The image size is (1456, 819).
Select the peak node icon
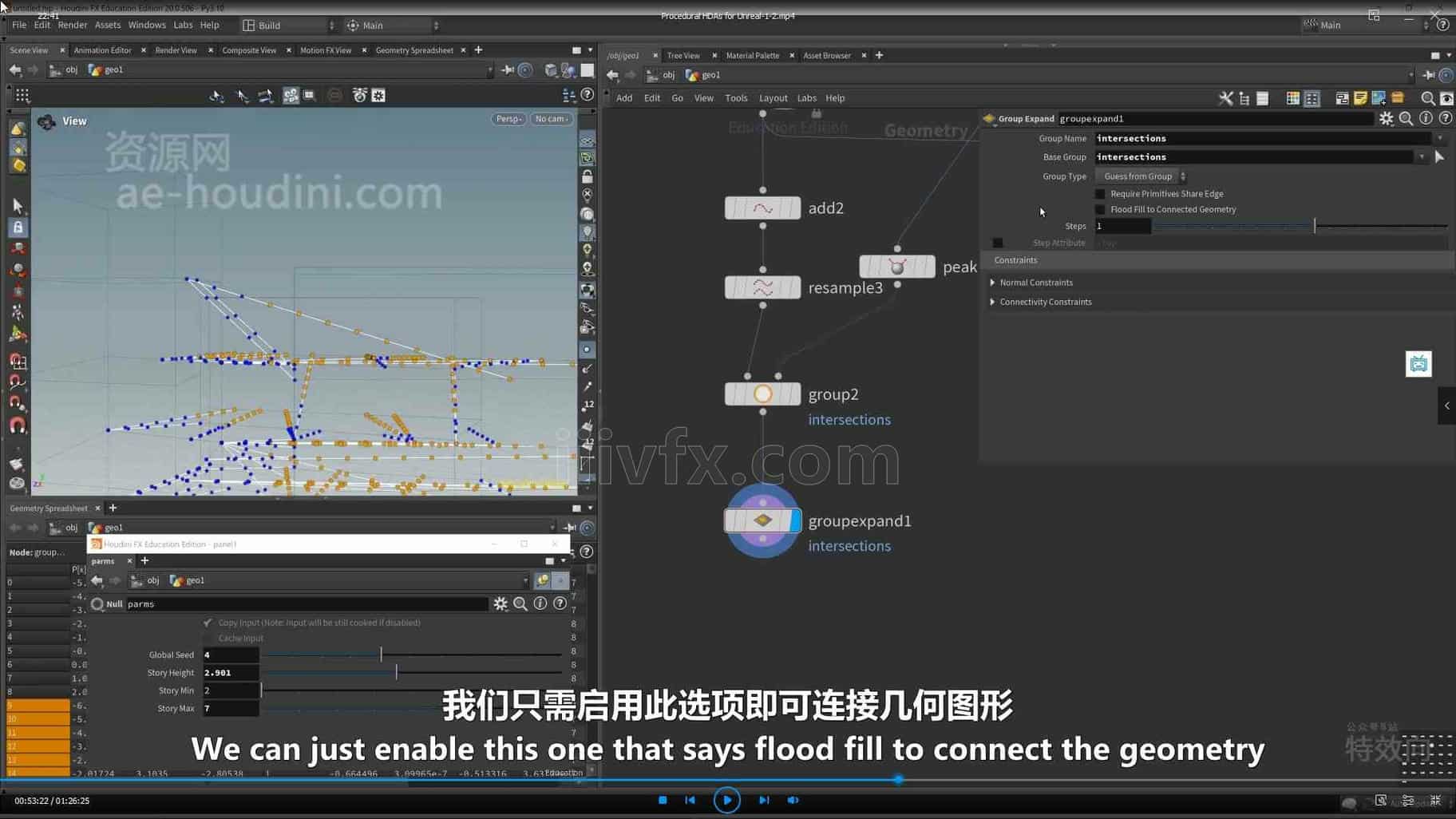coord(896,267)
